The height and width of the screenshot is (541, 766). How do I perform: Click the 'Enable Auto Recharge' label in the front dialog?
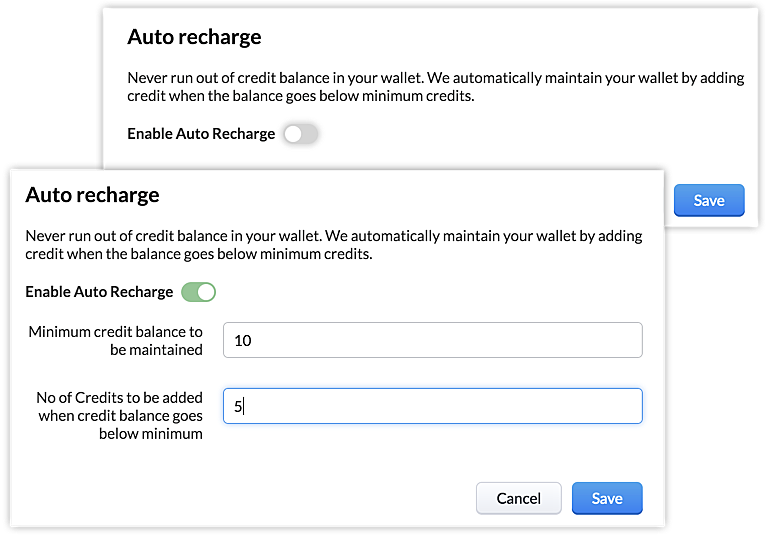pos(99,292)
